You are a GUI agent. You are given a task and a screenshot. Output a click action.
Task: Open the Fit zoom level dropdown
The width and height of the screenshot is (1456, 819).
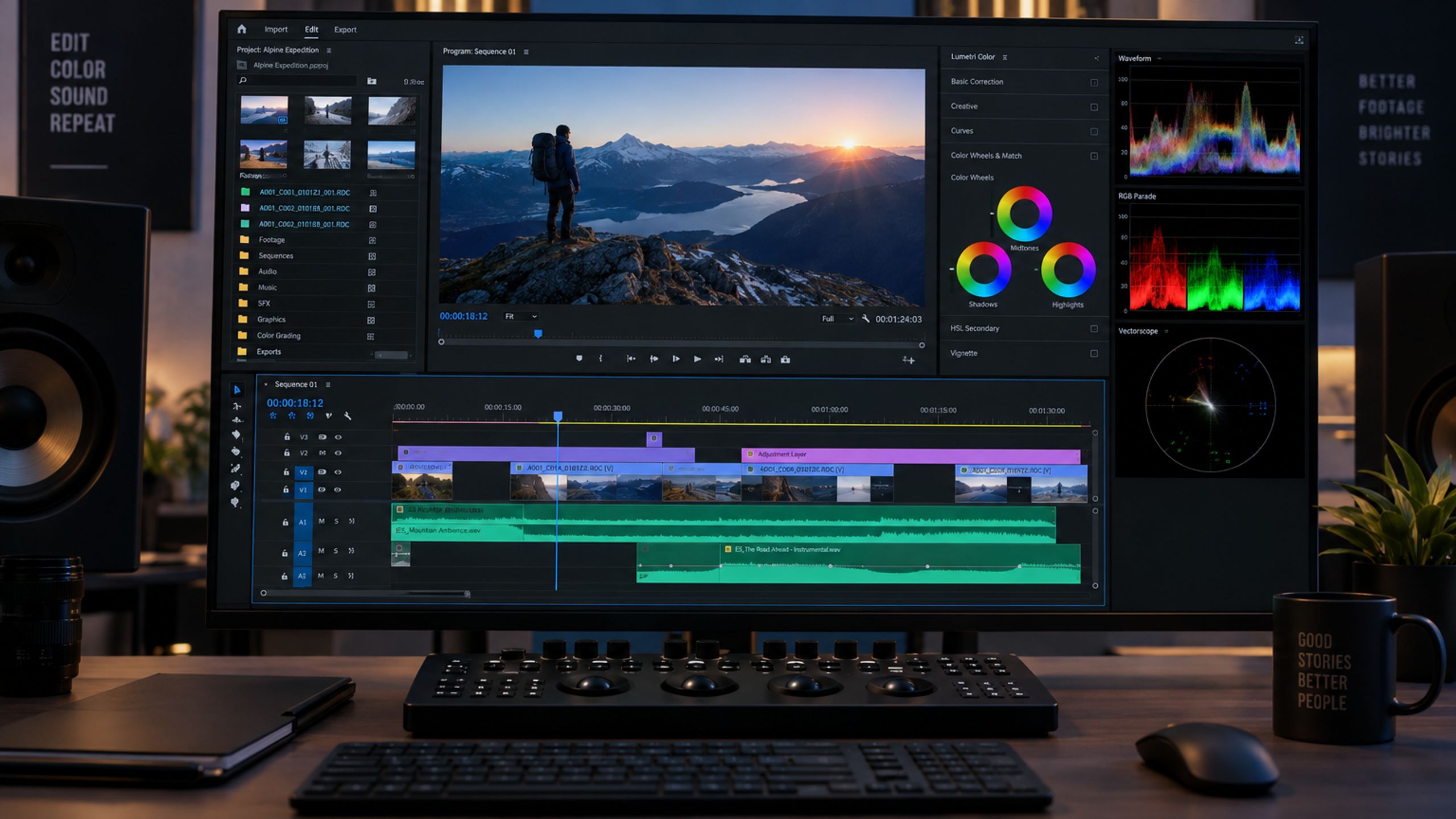pyautogui.click(x=520, y=316)
